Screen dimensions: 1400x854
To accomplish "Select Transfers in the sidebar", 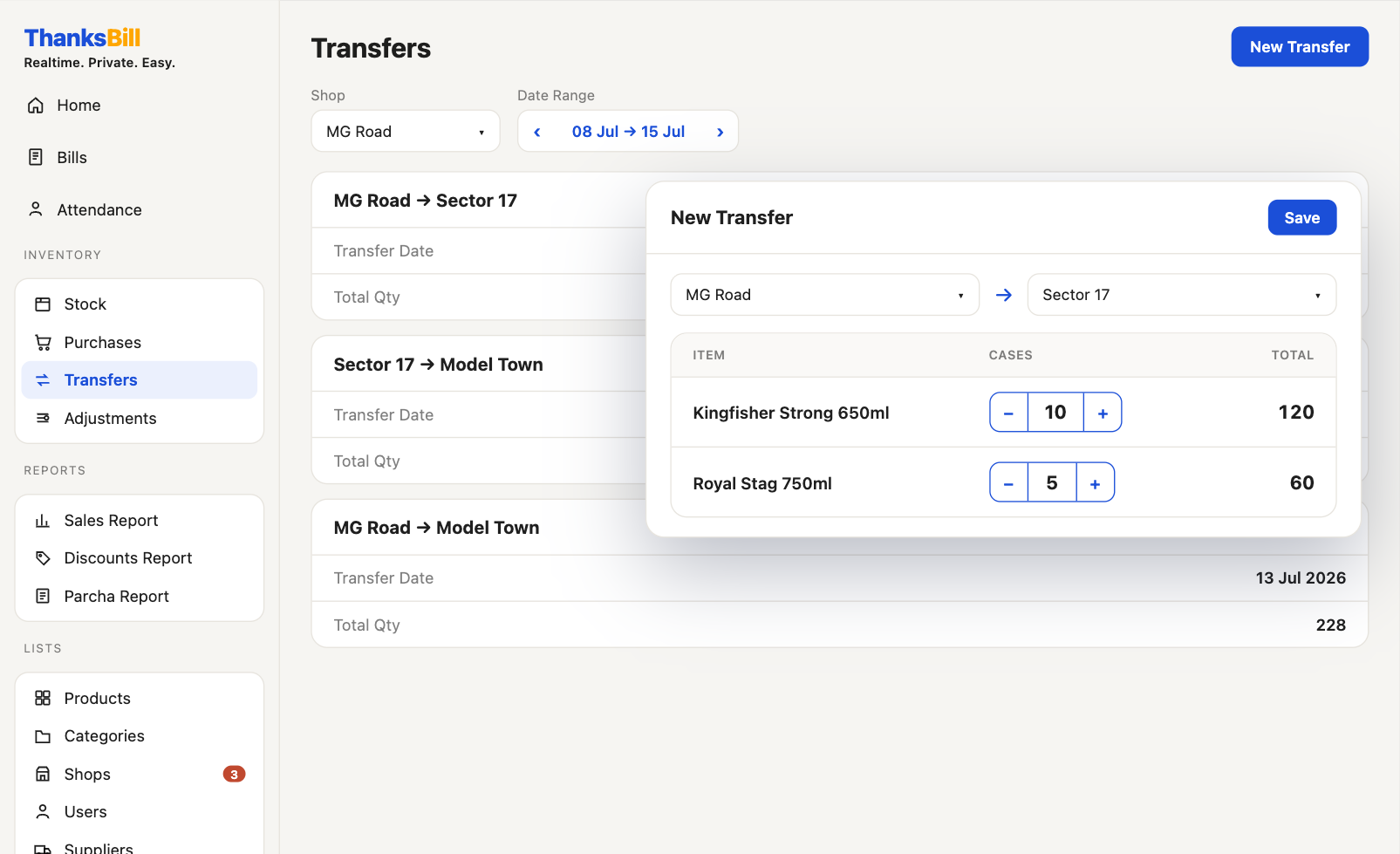I will [140, 380].
